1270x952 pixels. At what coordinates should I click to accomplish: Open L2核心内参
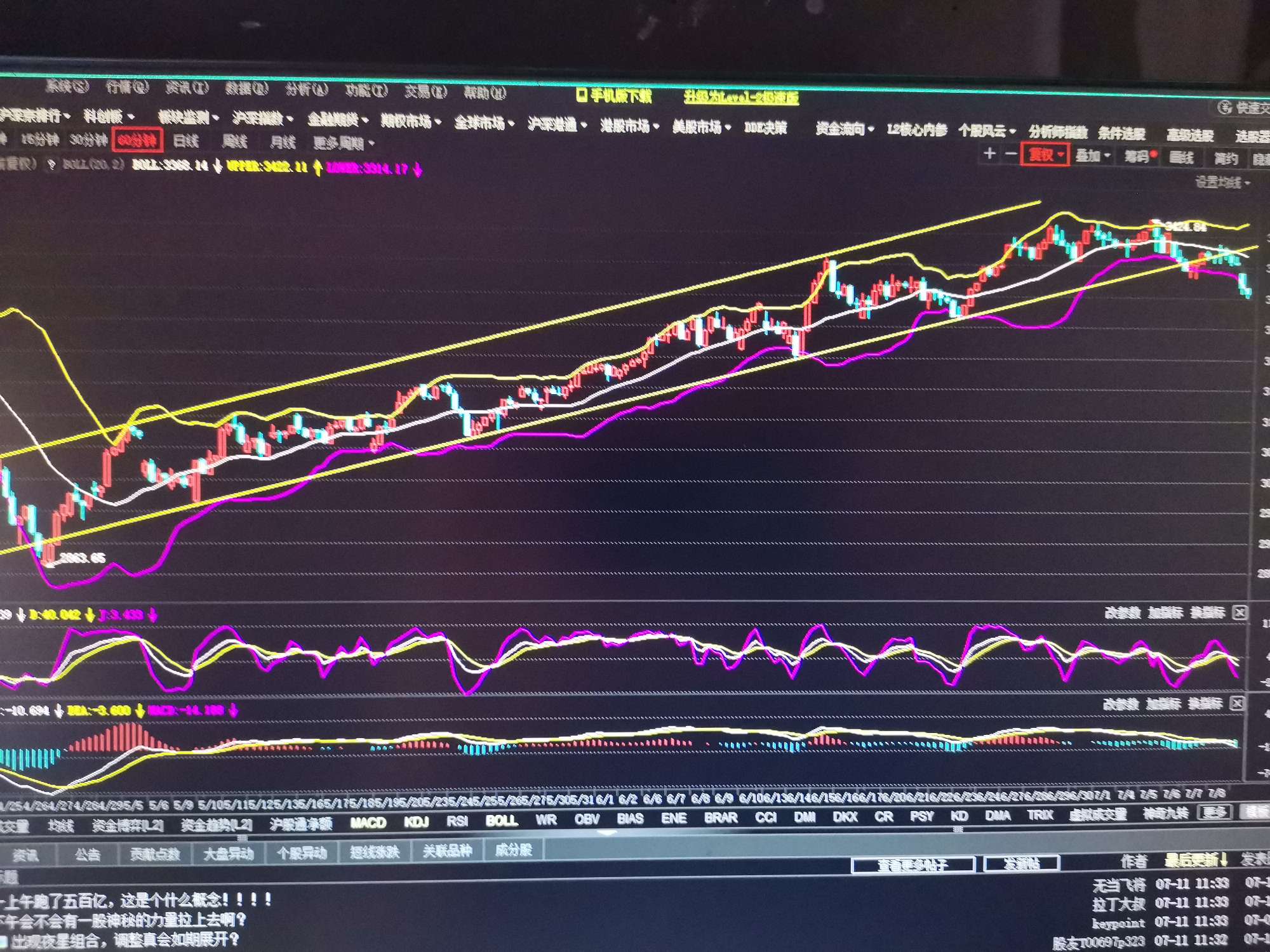pyautogui.click(x=917, y=130)
